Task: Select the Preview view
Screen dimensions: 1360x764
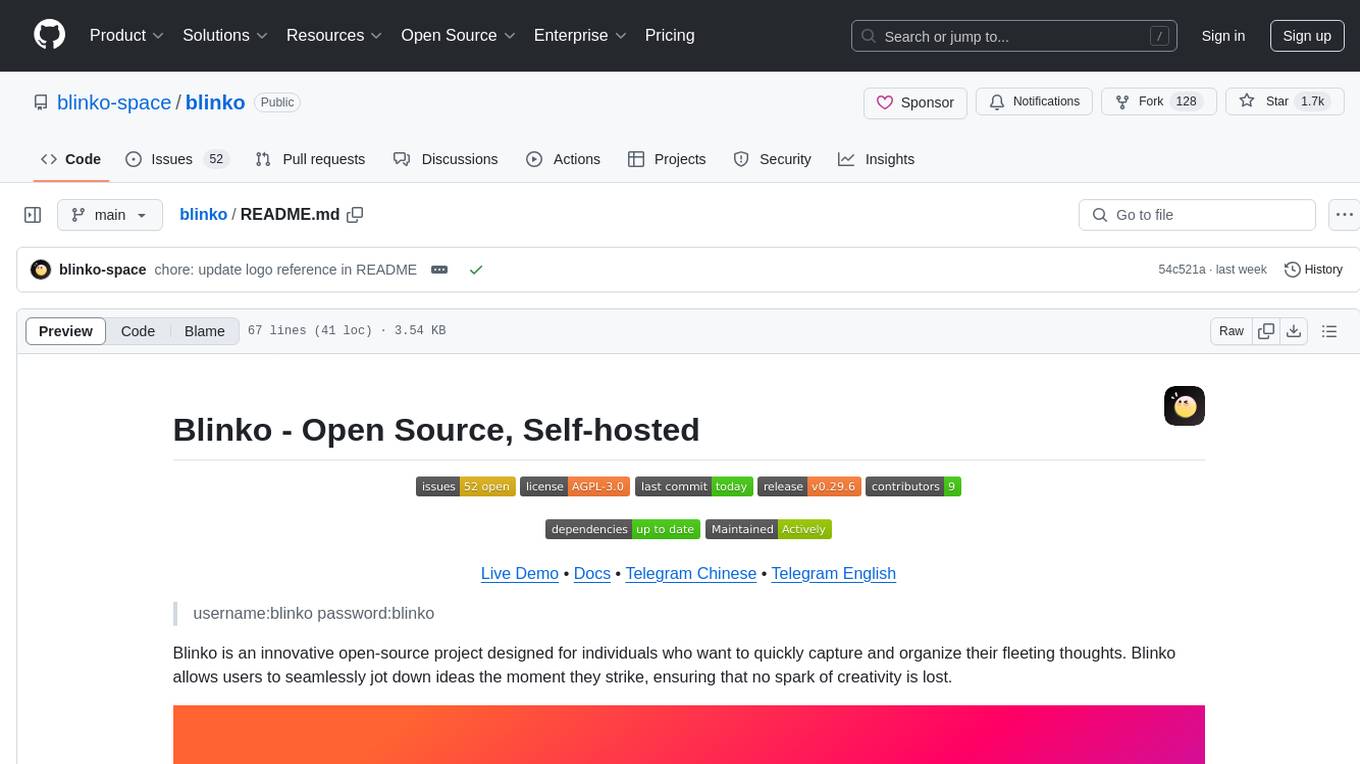Action: tap(66, 331)
